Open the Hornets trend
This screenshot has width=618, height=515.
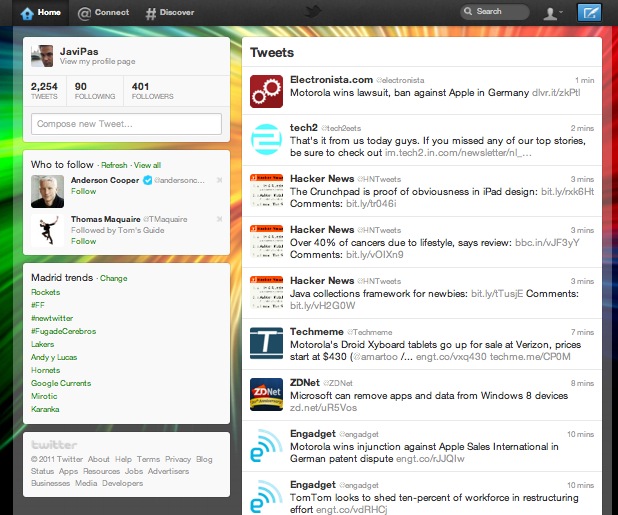click(46, 370)
